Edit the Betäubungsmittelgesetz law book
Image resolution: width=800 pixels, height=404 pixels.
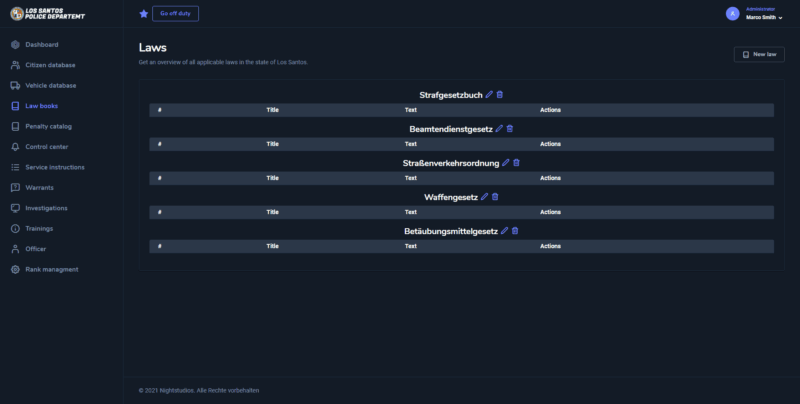tap(505, 231)
